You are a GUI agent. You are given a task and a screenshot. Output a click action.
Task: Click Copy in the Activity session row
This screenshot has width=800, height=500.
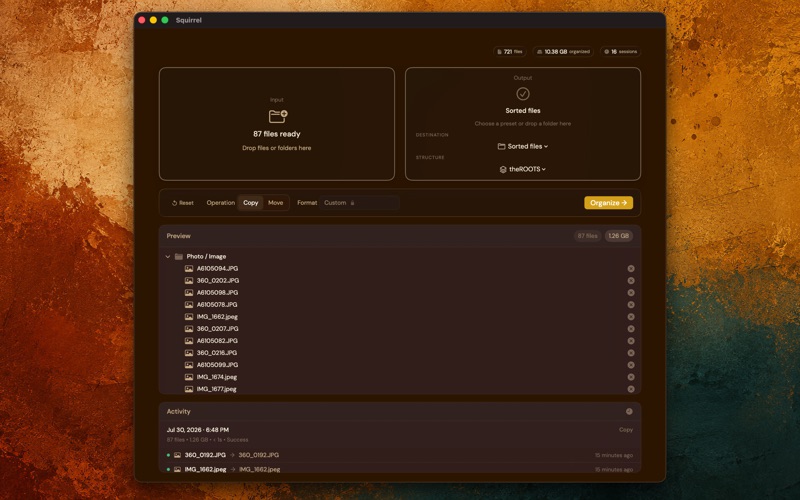tap(626, 430)
